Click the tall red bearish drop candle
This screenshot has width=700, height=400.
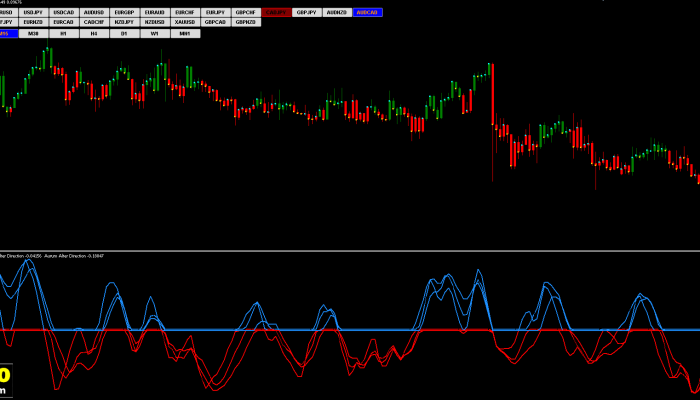(493, 95)
